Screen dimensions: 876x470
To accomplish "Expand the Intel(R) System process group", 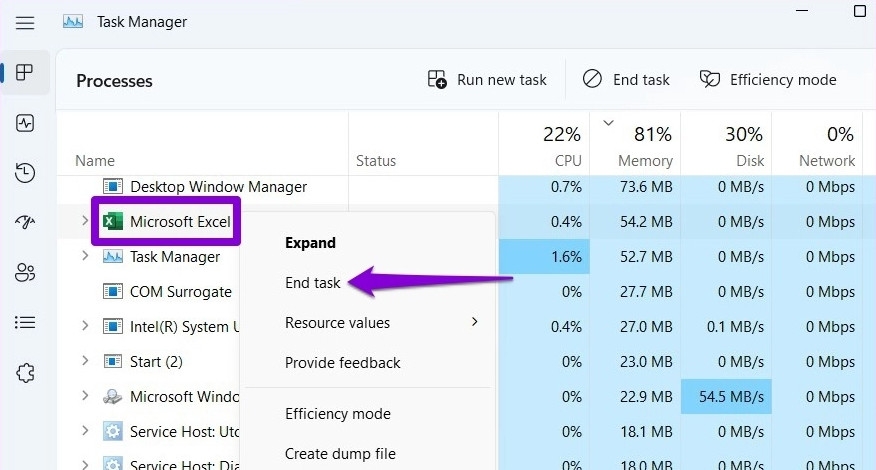I will coord(85,326).
